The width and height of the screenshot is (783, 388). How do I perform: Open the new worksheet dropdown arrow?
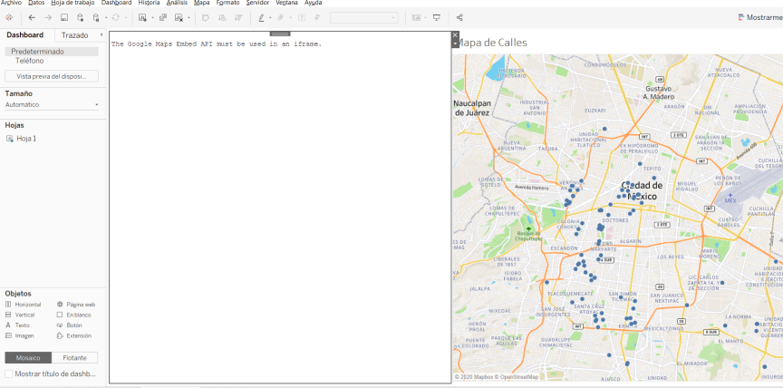point(152,18)
